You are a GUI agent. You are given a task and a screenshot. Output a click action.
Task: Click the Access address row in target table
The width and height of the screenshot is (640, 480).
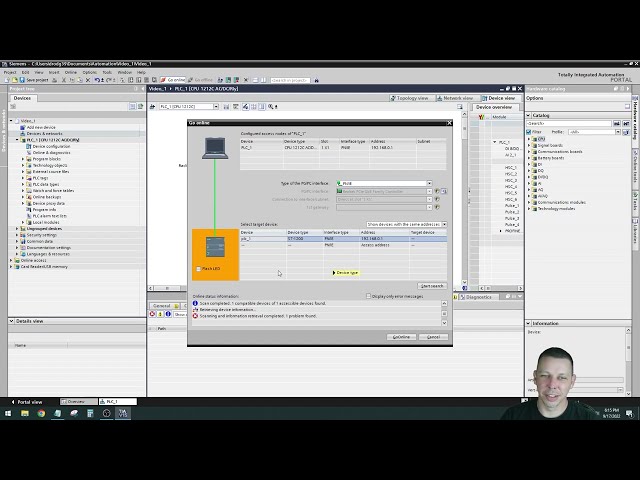coord(343,245)
